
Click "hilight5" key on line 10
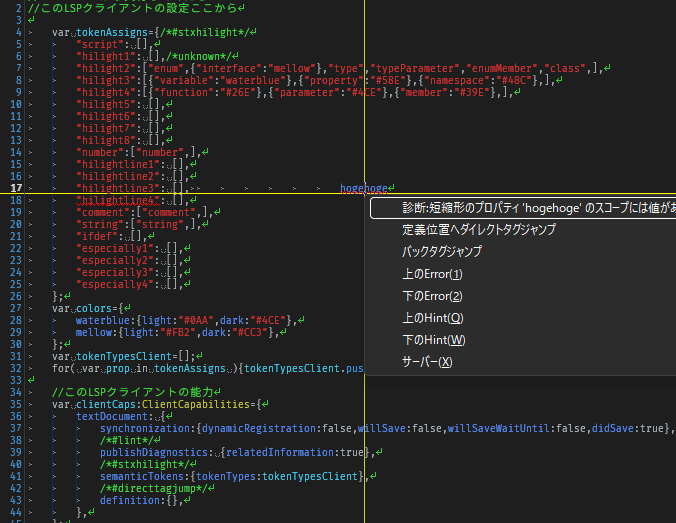tap(106, 105)
